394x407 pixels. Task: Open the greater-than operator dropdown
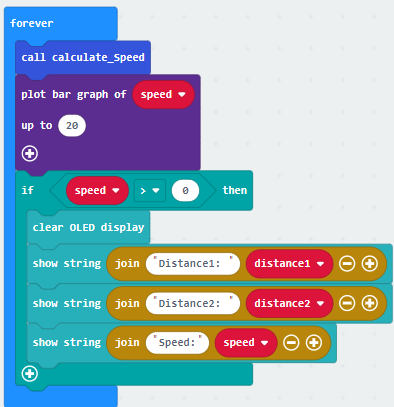[x=150, y=190]
